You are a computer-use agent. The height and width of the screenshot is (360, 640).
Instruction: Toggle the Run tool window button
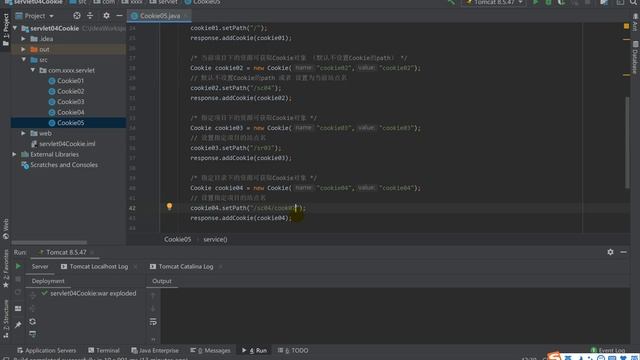click(x=254, y=350)
